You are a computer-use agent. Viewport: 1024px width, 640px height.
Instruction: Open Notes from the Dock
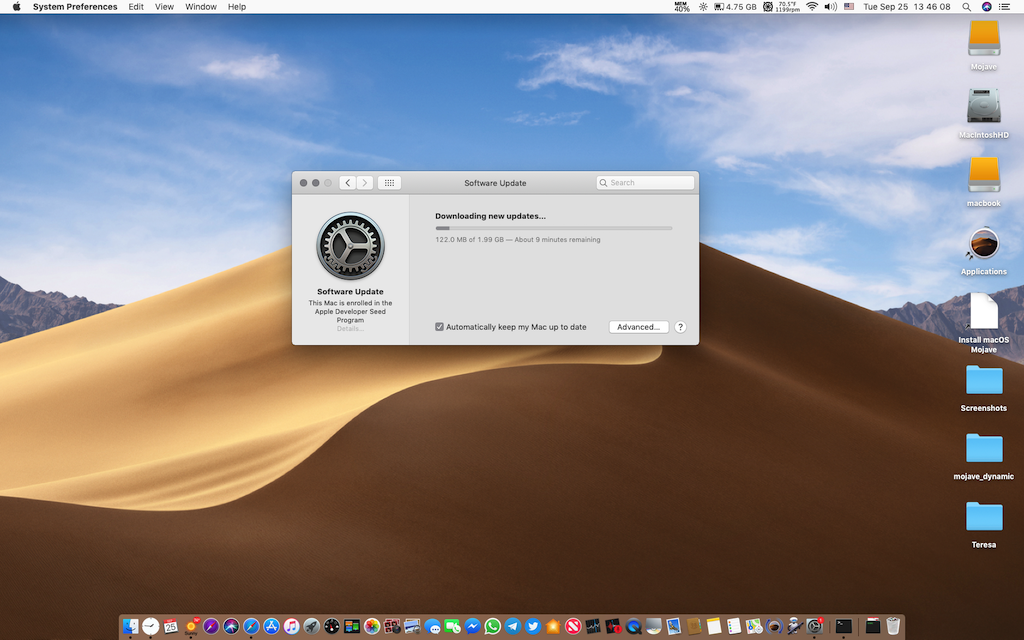click(x=714, y=626)
